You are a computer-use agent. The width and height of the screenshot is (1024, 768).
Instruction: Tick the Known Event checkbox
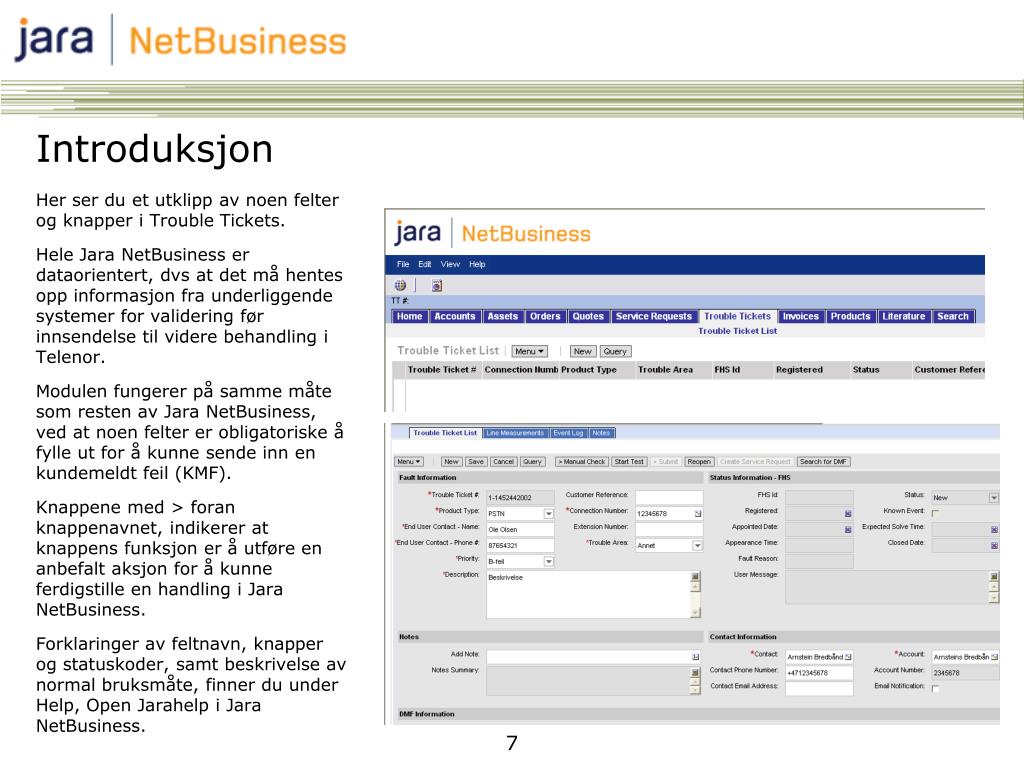point(935,514)
